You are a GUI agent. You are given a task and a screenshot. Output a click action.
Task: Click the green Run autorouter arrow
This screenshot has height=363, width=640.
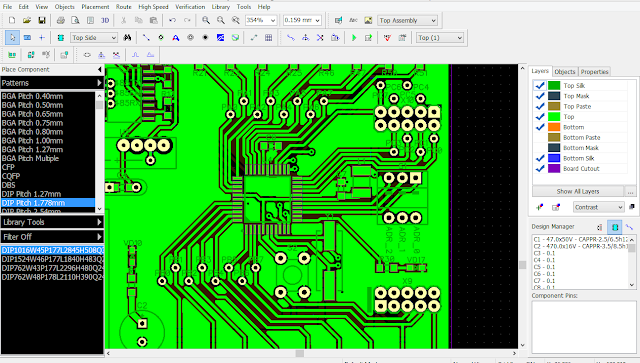pyautogui.click(x=354, y=38)
